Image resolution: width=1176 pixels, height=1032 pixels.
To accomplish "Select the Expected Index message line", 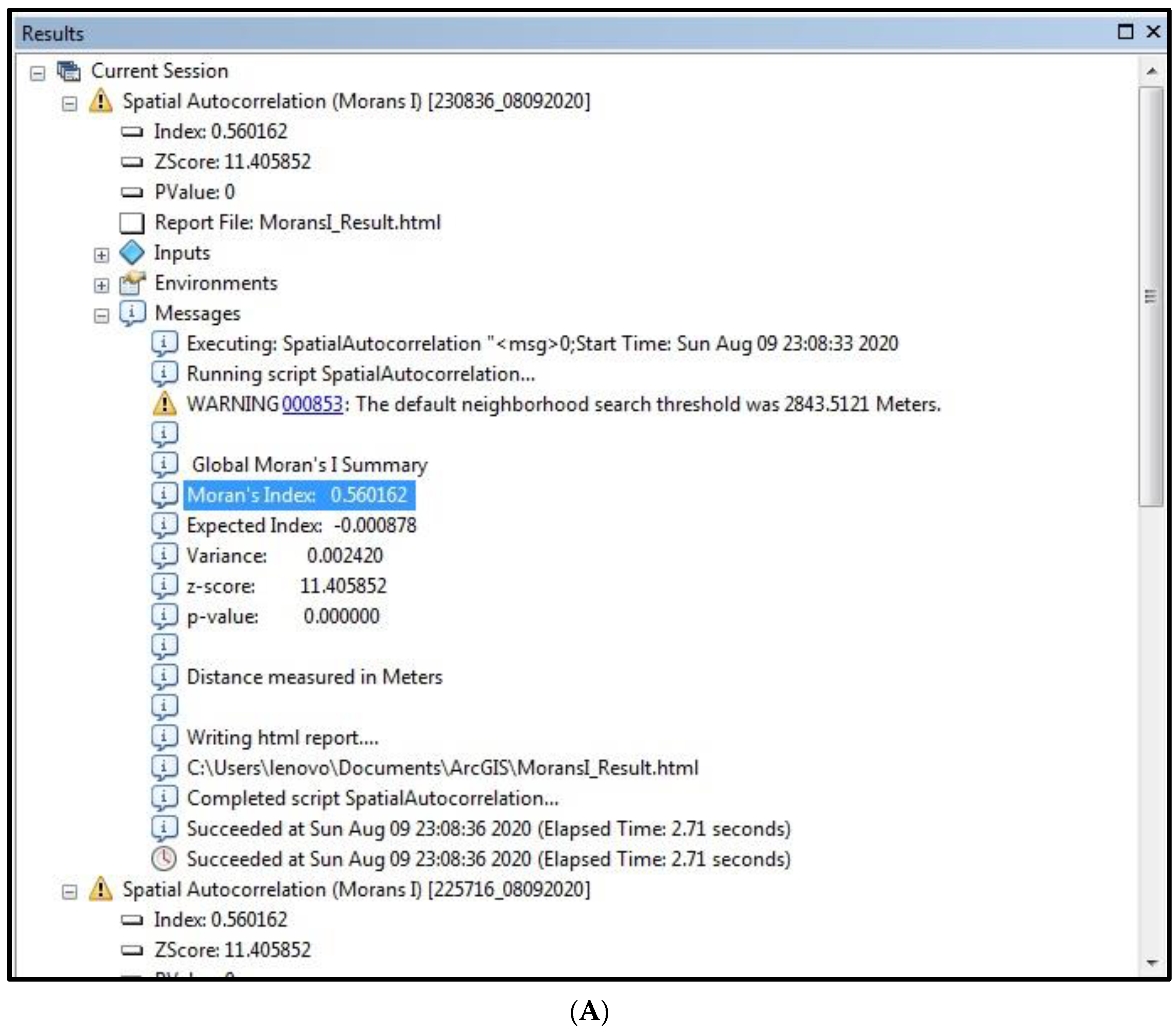I will point(301,526).
